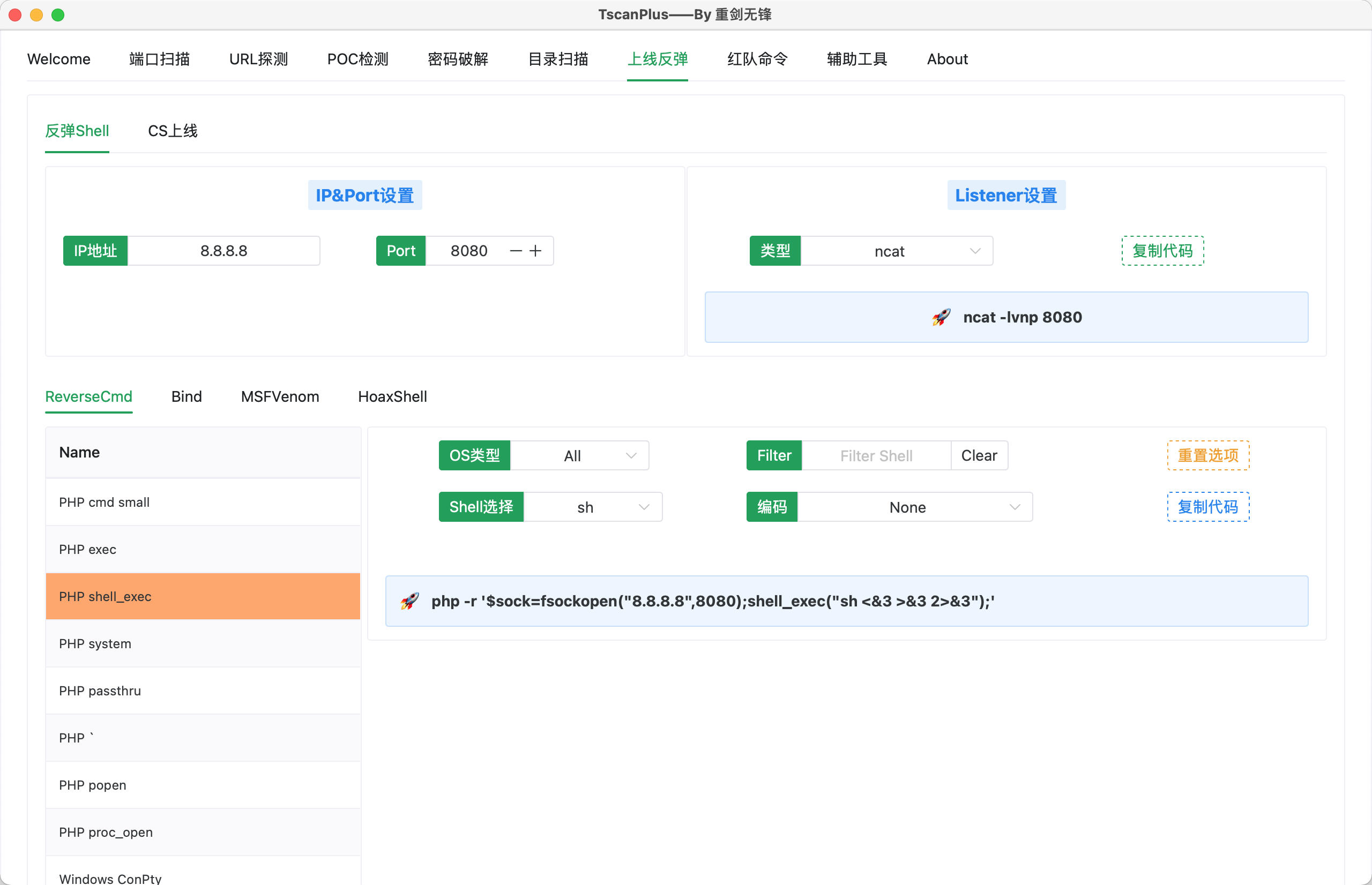Expand the OS类型 All dropdown

(579, 456)
